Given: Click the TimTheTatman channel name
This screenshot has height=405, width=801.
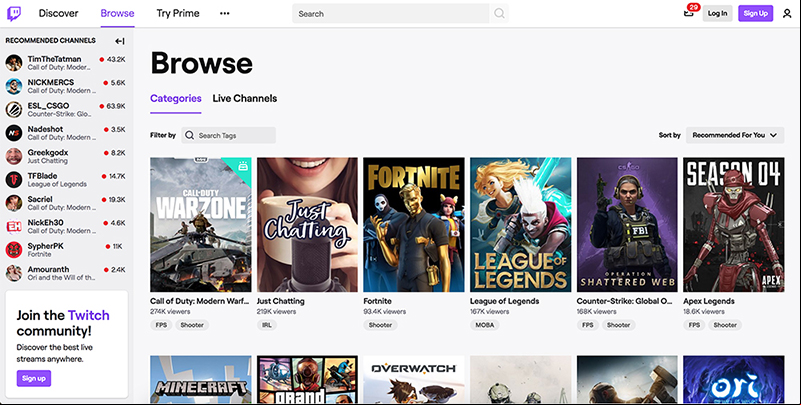Looking at the screenshot, I should (x=54, y=59).
